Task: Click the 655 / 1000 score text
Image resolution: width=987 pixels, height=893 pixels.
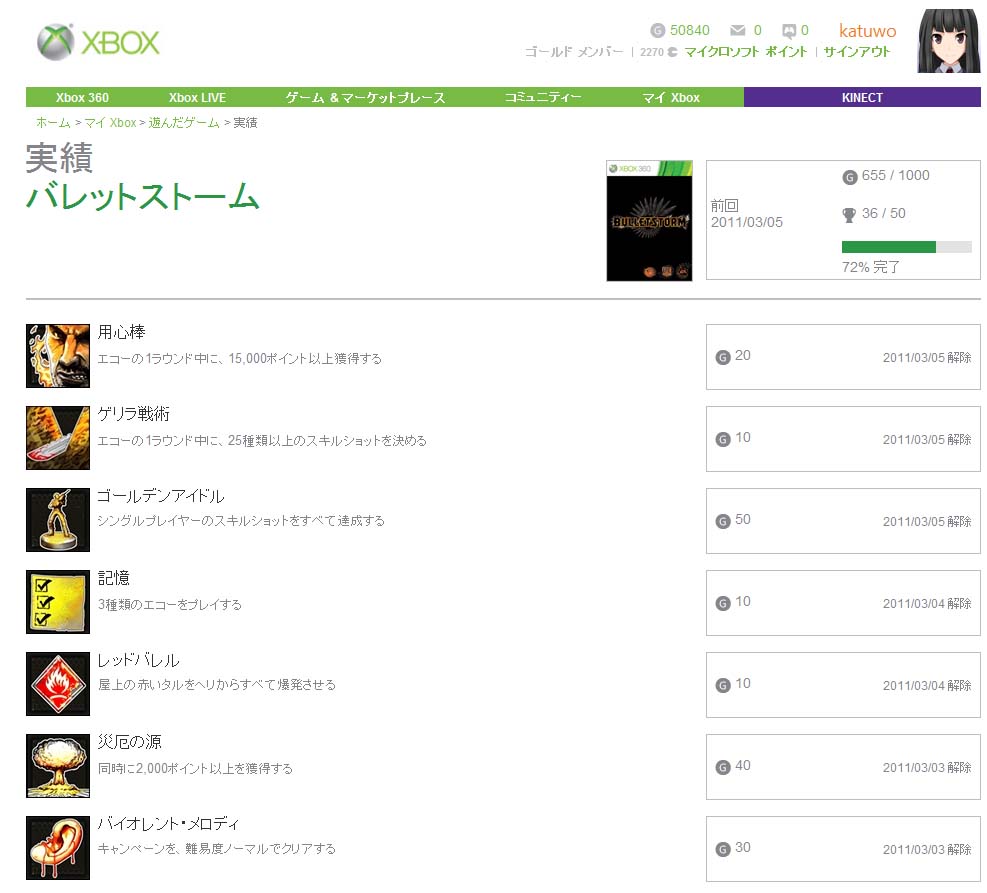Action: click(x=895, y=176)
